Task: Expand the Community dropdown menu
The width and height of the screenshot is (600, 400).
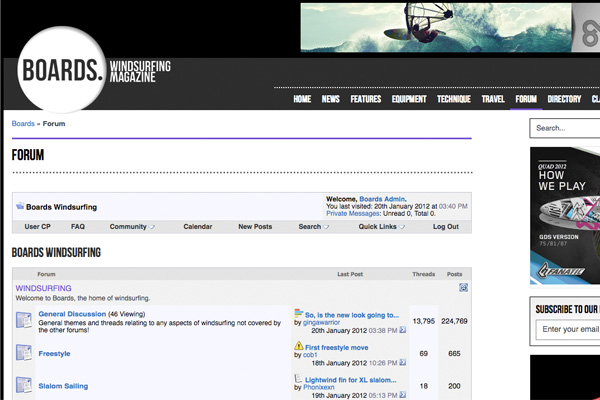Action: point(132,227)
